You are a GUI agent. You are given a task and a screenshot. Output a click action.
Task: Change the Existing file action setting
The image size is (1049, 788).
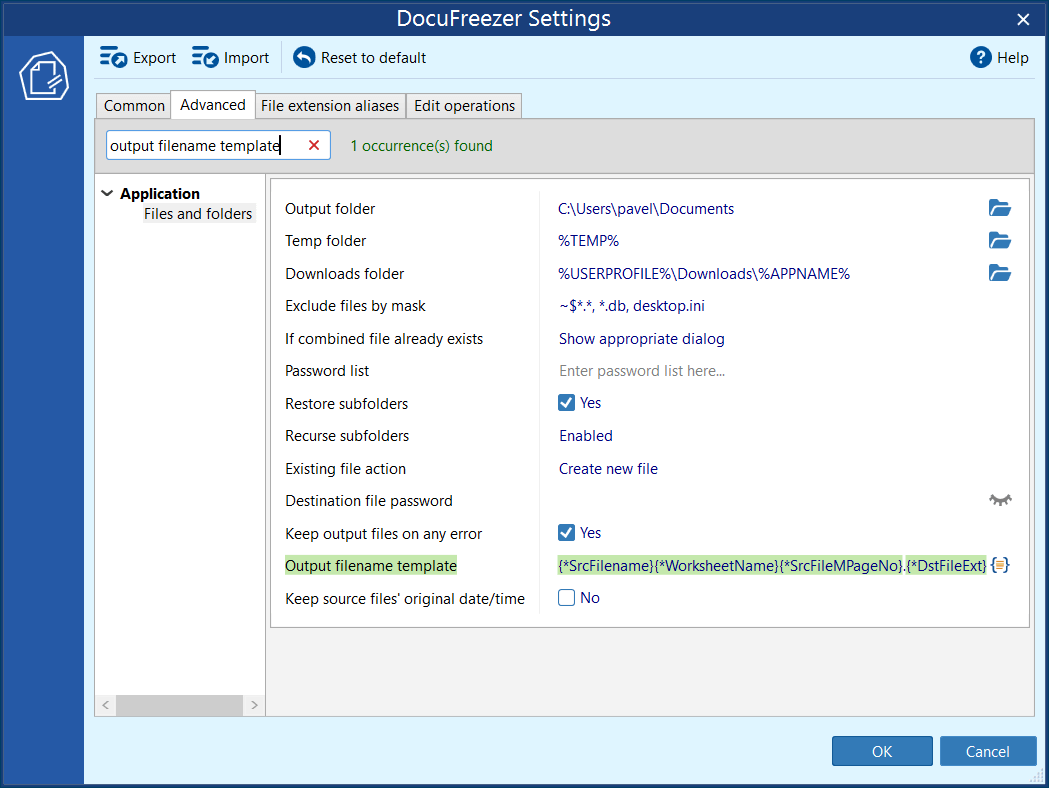click(608, 468)
